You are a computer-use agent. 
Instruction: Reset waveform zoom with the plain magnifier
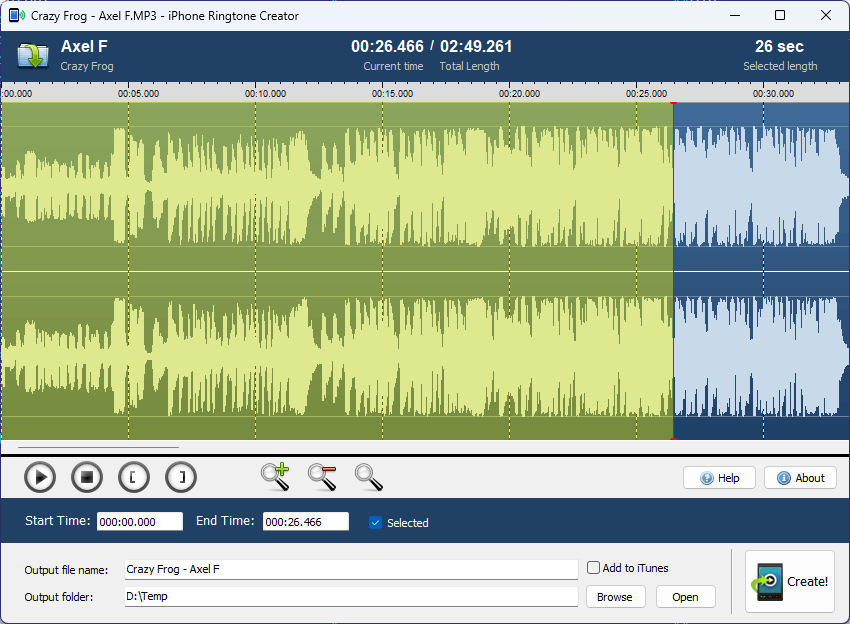(x=369, y=477)
